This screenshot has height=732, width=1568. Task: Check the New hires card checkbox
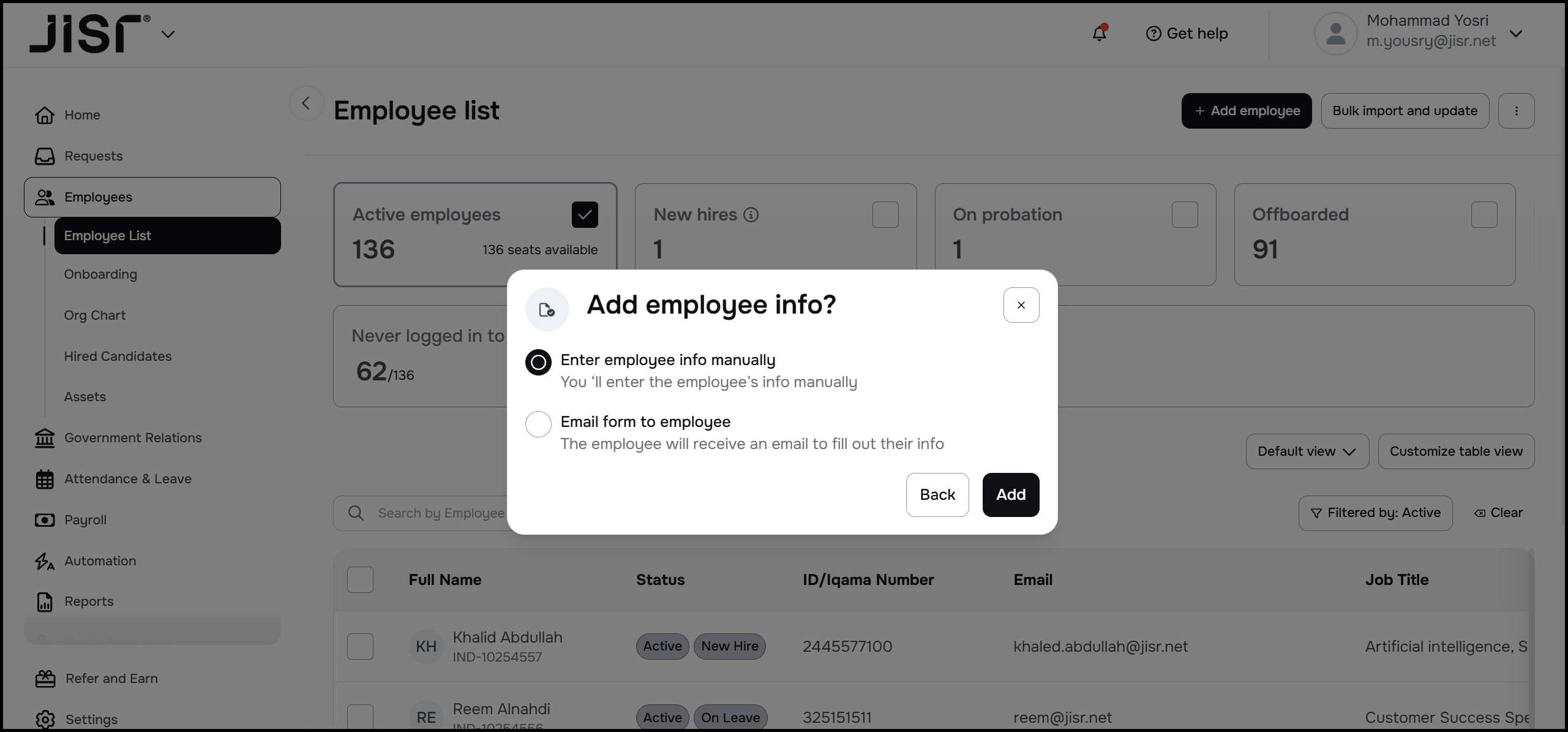[885, 215]
